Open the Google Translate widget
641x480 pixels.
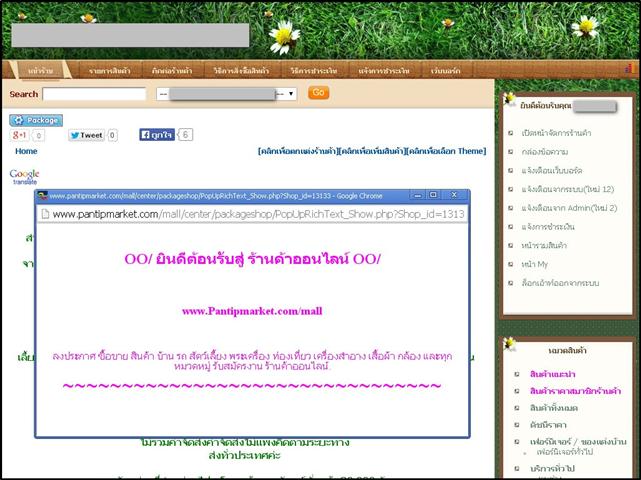click(x=24, y=177)
